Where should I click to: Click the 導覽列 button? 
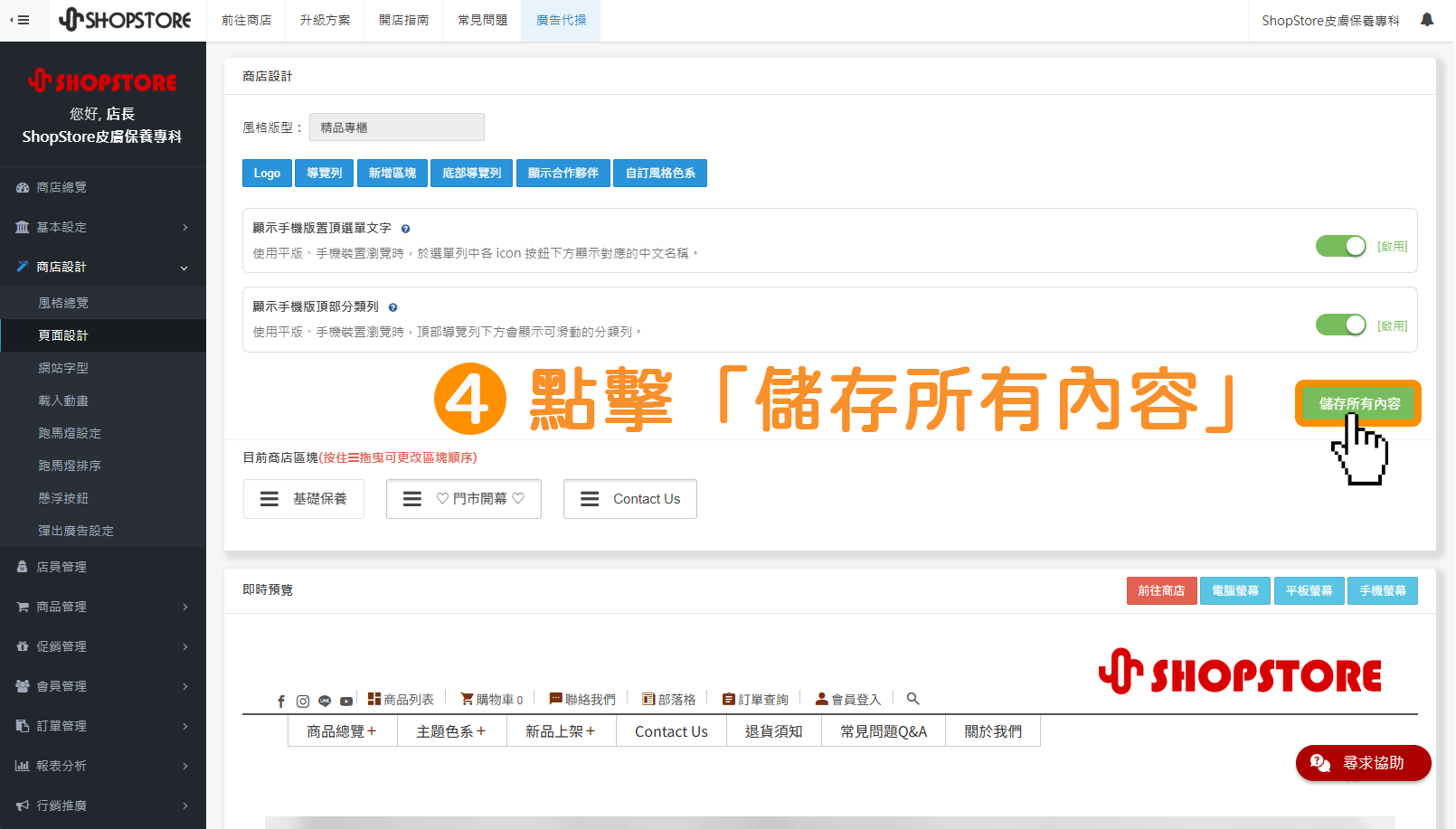click(x=325, y=173)
